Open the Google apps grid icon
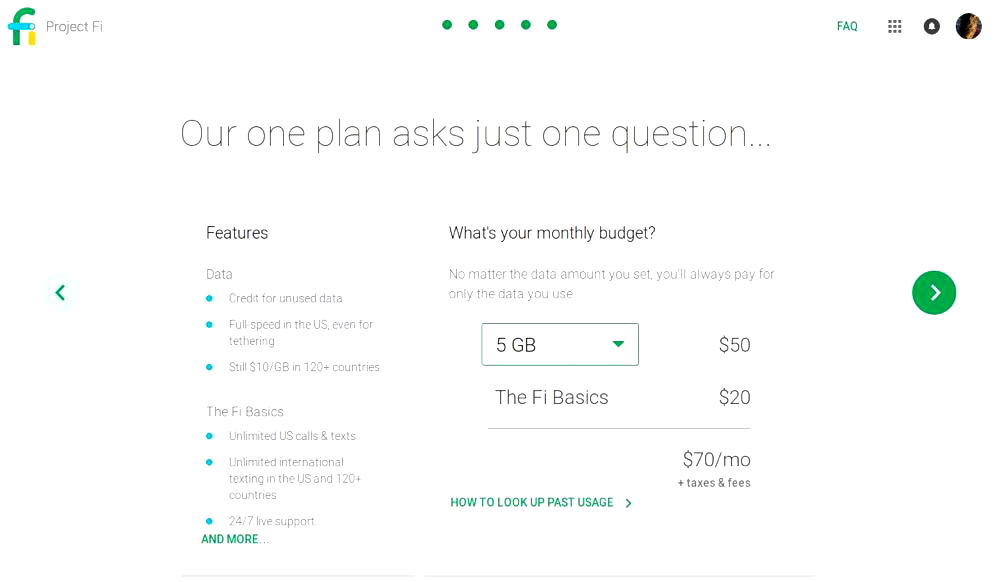Viewport: 1000px width, 582px height. tap(895, 26)
